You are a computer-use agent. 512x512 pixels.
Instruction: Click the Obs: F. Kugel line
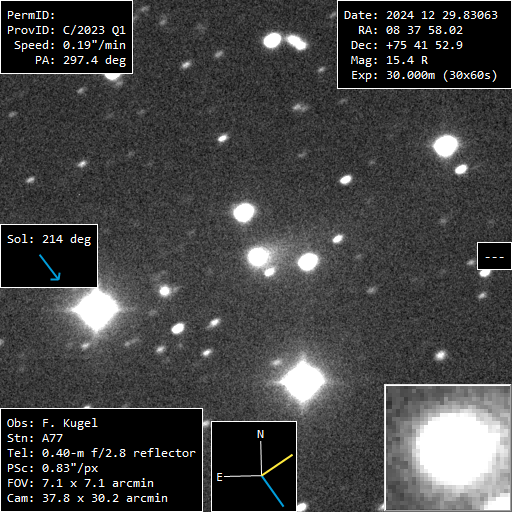pos(52,423)
